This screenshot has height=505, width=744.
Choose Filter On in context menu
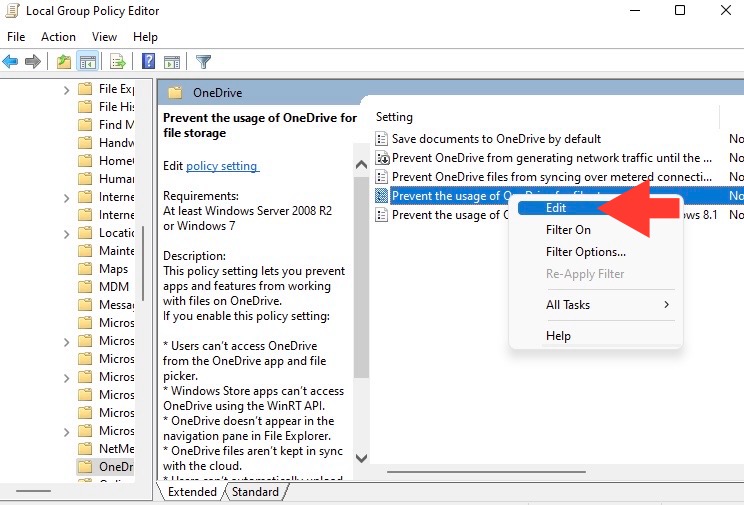(568, 230)
